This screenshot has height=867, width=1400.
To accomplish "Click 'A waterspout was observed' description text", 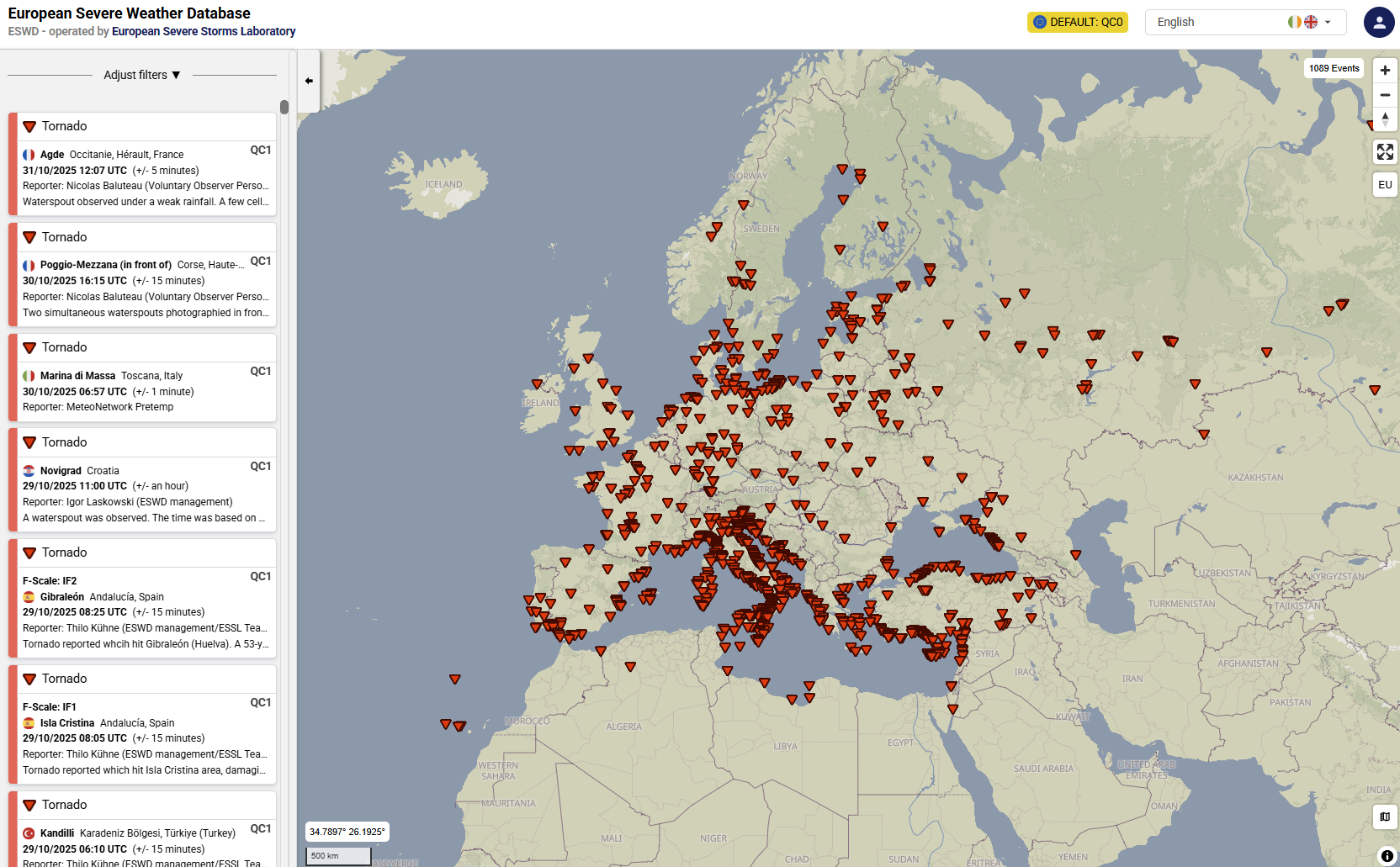I will (144, 518).
